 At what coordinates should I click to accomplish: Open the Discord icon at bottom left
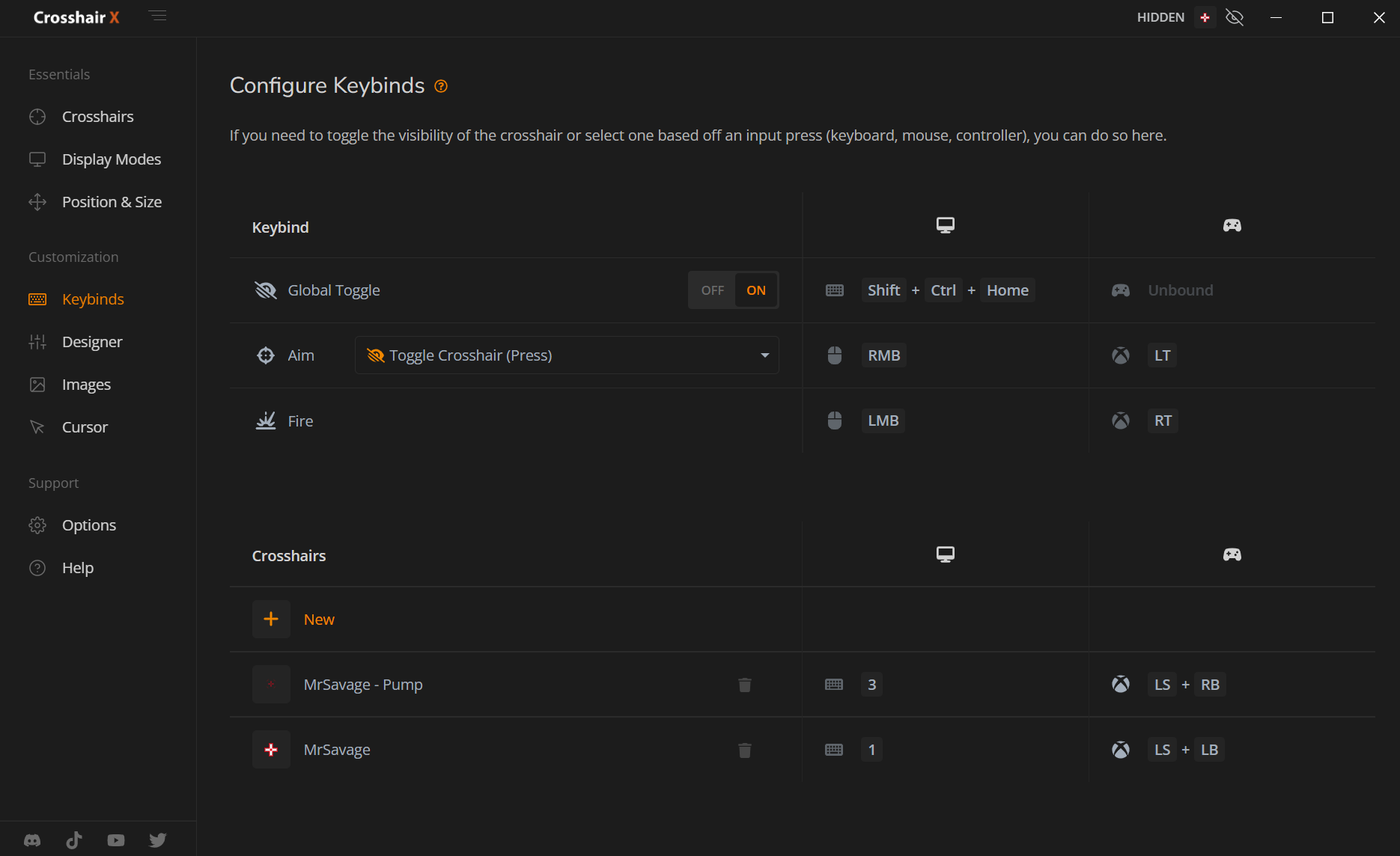[x=32, y=840]
